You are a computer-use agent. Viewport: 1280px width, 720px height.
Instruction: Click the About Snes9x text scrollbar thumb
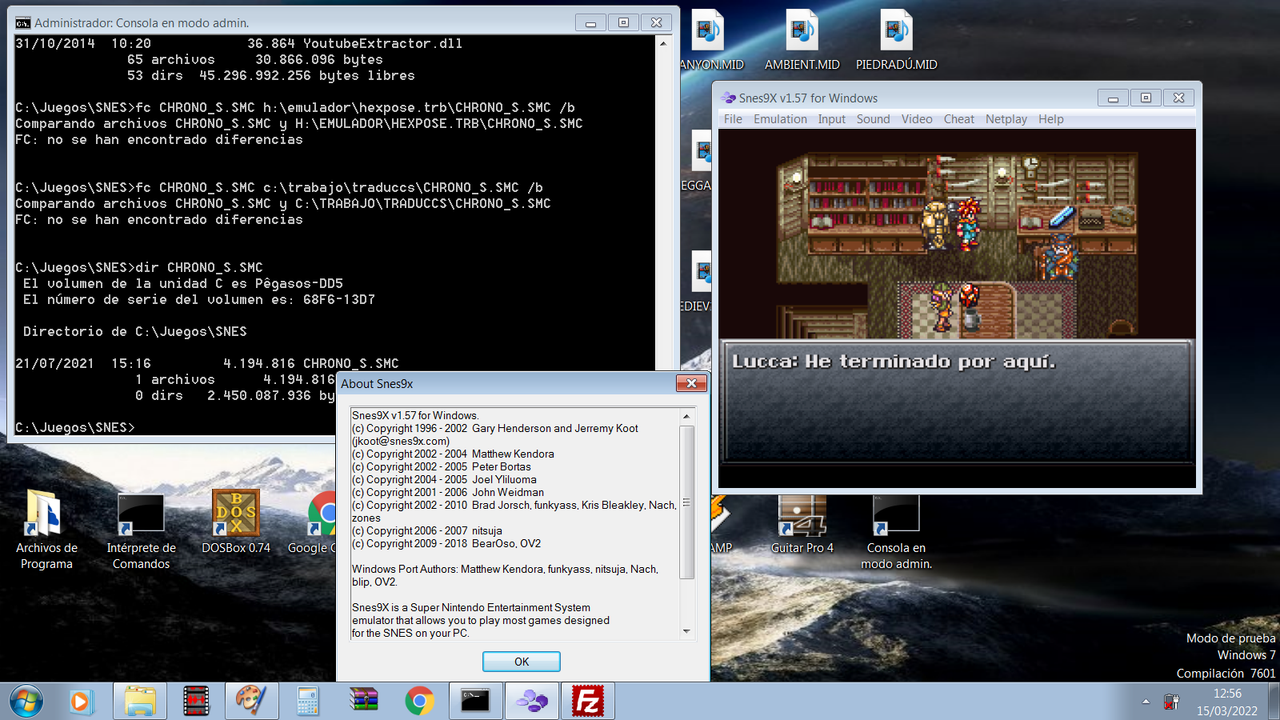[687, 502]
